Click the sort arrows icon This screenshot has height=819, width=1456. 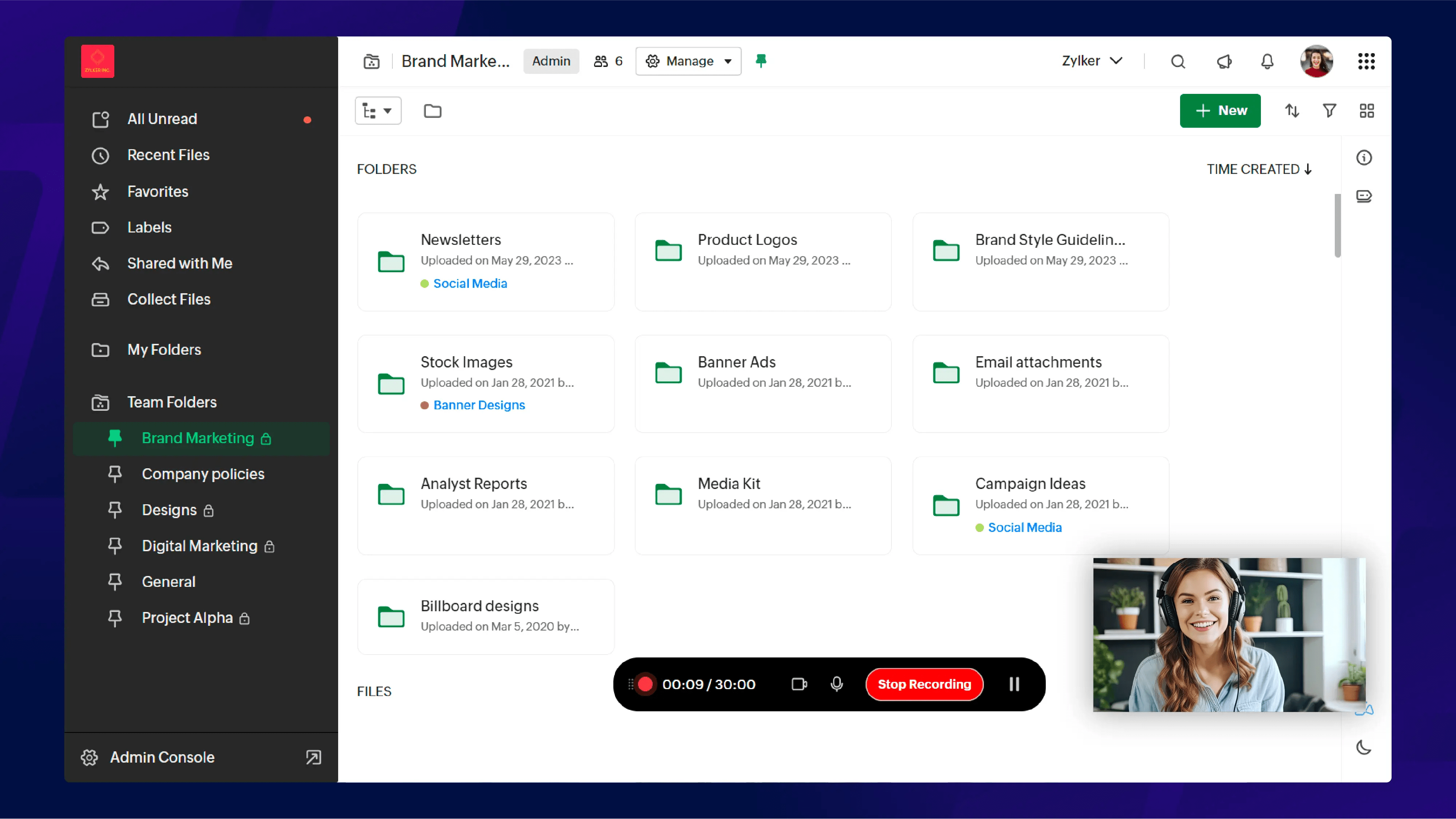(1292, 111)
